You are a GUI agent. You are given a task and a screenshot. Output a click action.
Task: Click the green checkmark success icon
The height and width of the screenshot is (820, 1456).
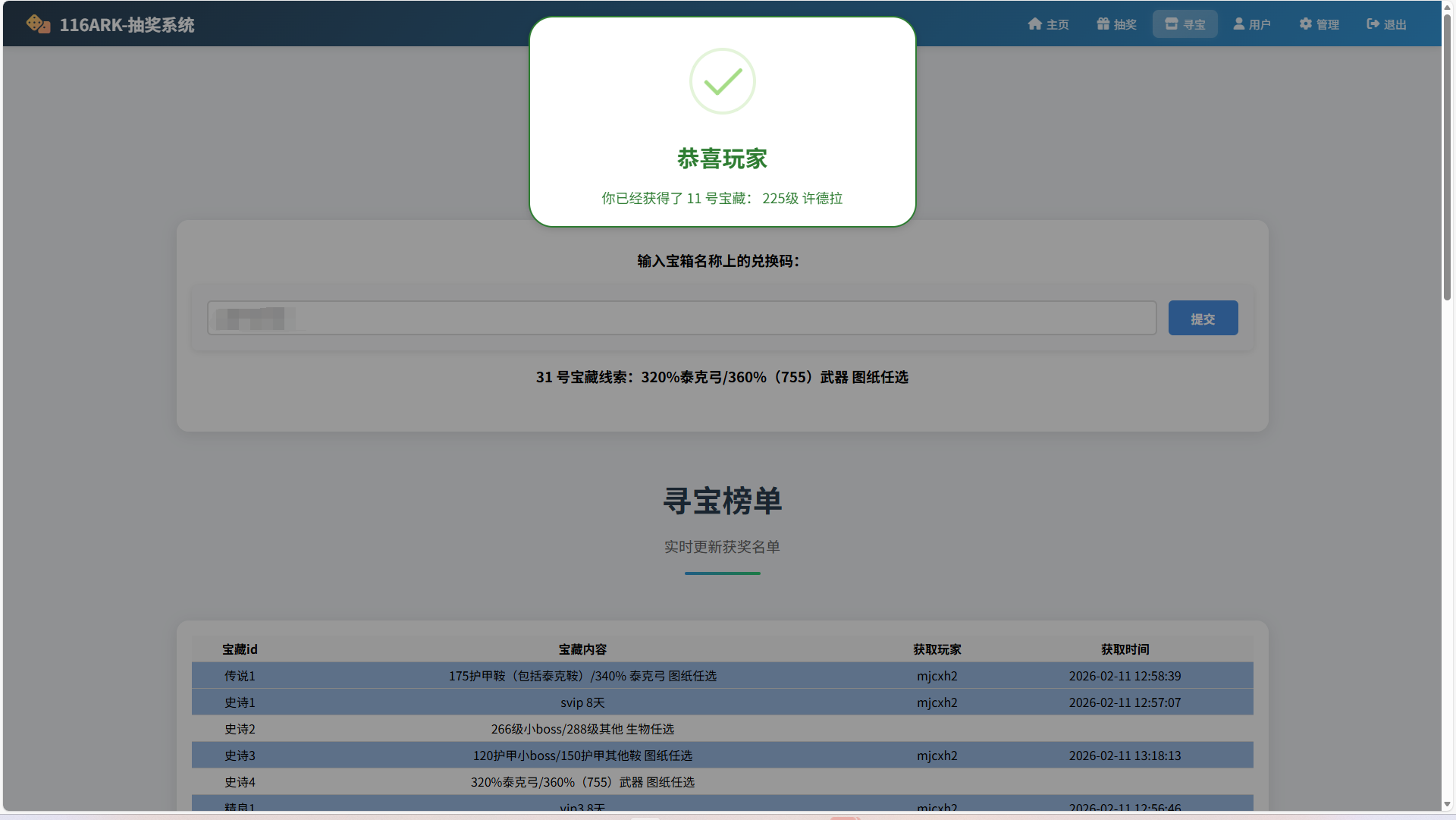coord(722,81)
